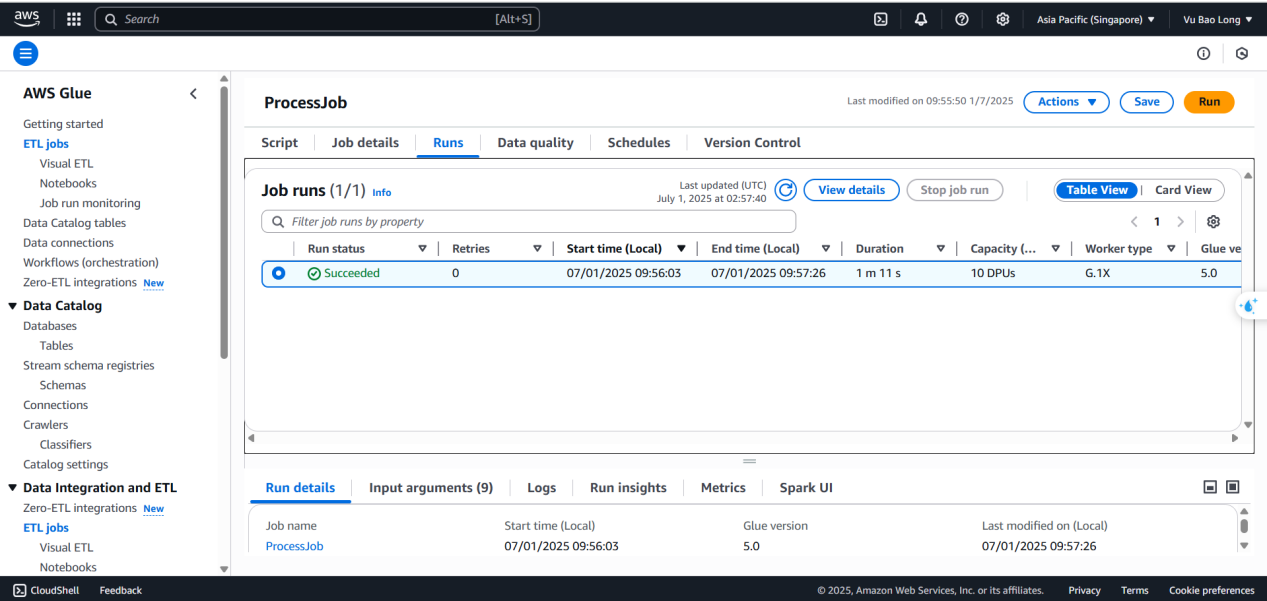Open the Amazon Q assistant icon
Viewport: 1267px width, 601px height.
(1250, 306)
